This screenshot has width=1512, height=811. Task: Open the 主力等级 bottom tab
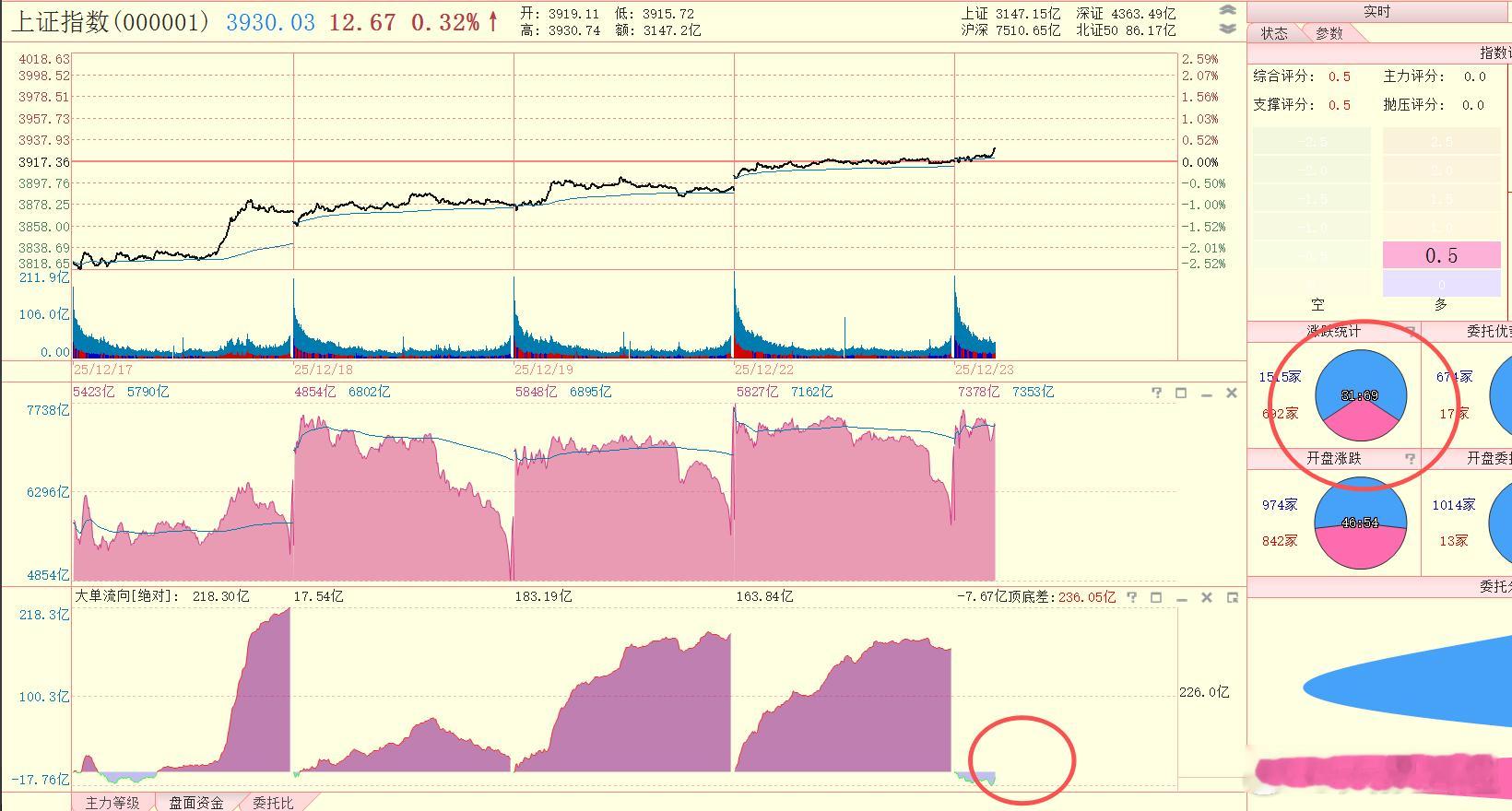tap(112, 803)
